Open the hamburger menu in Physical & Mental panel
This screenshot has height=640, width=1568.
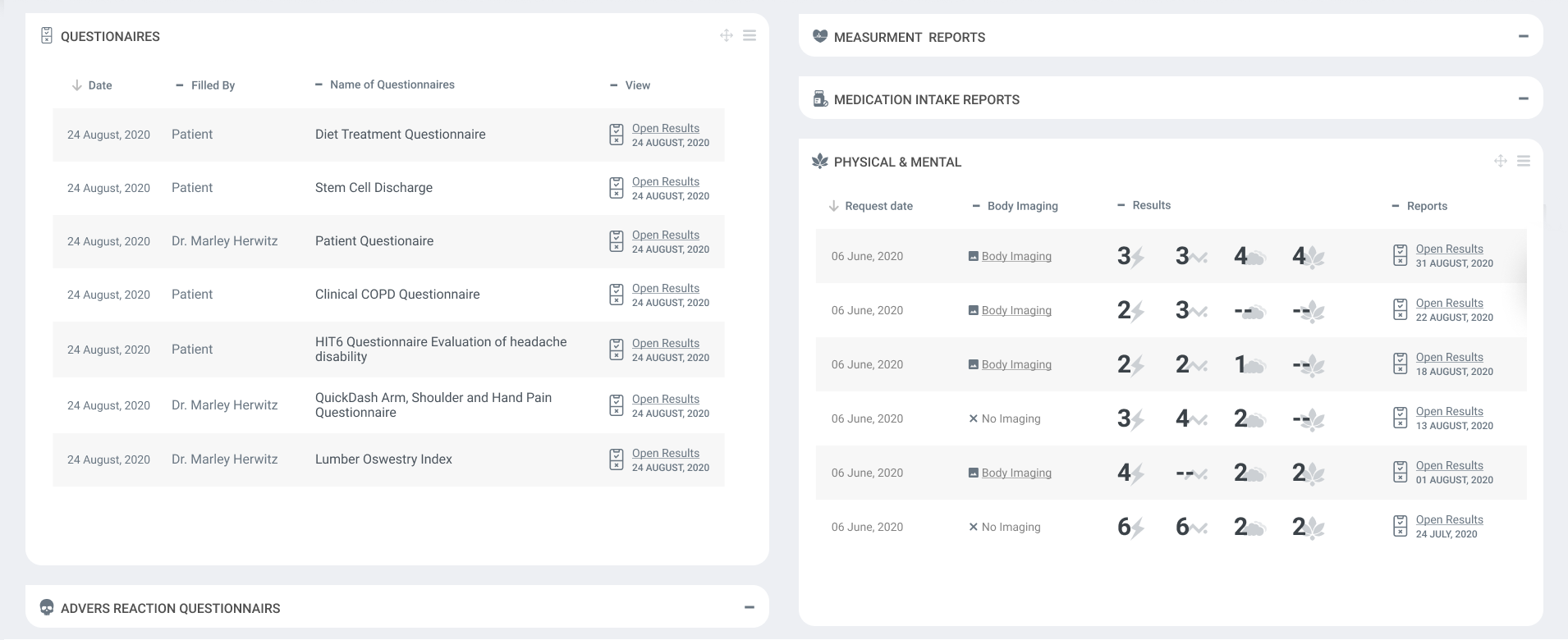click(1524, 161)
